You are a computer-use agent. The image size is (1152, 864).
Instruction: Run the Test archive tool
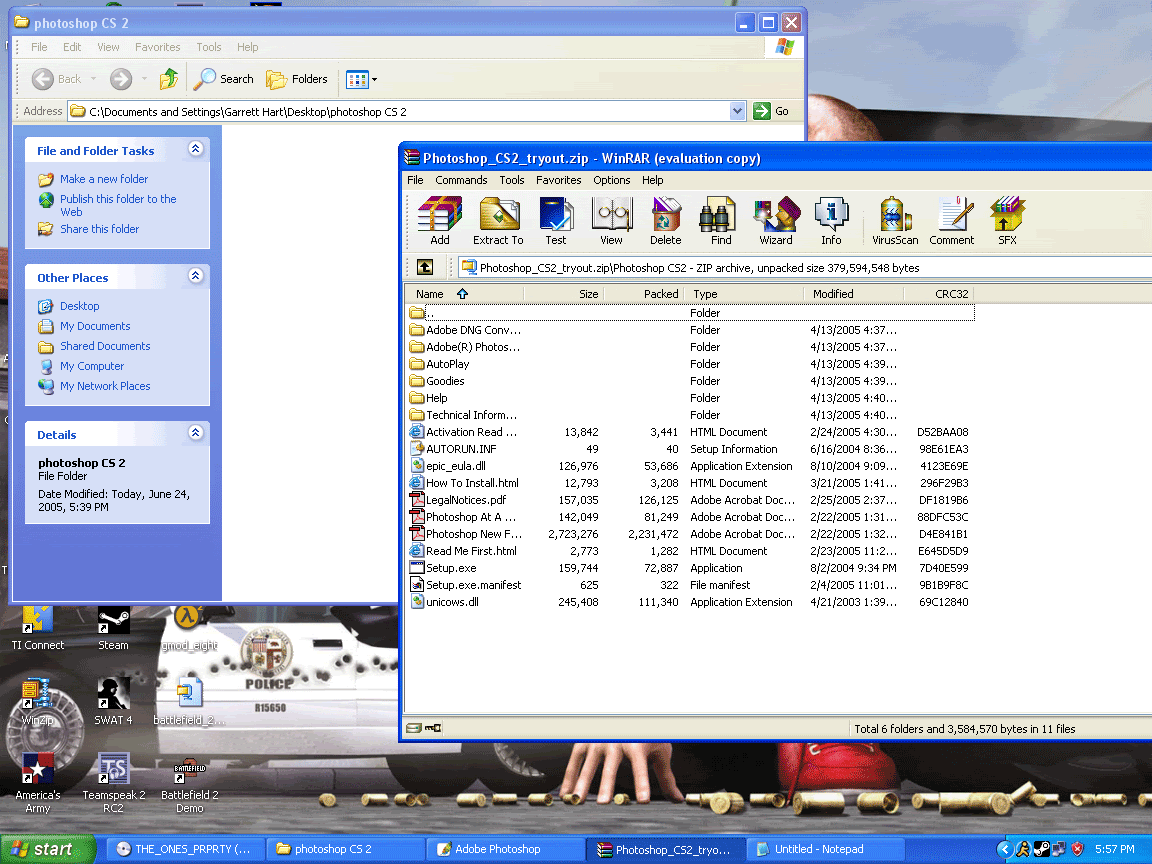[x=555, y=220]
